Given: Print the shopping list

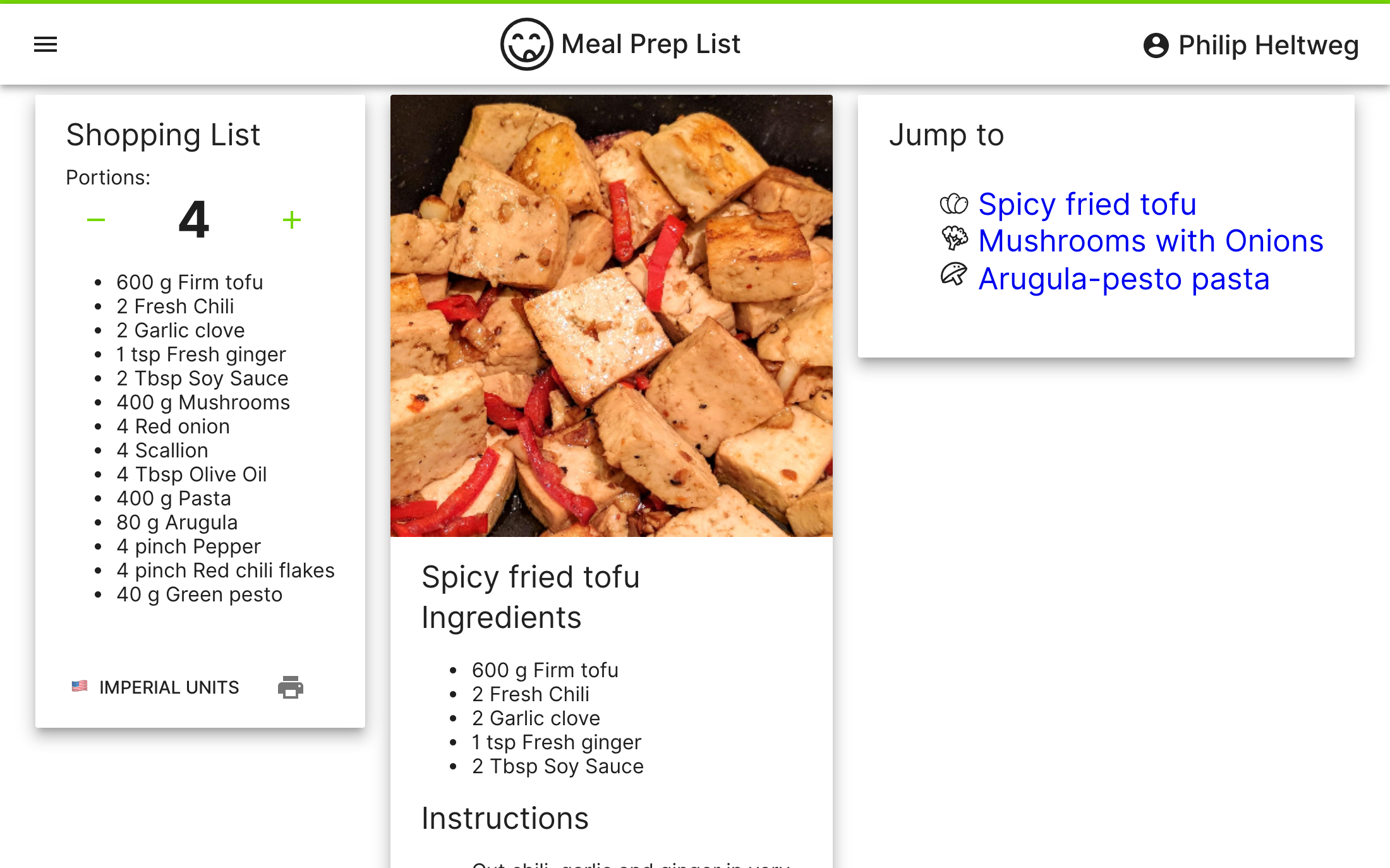Looking at the screenshot, I should coord(290,687).
